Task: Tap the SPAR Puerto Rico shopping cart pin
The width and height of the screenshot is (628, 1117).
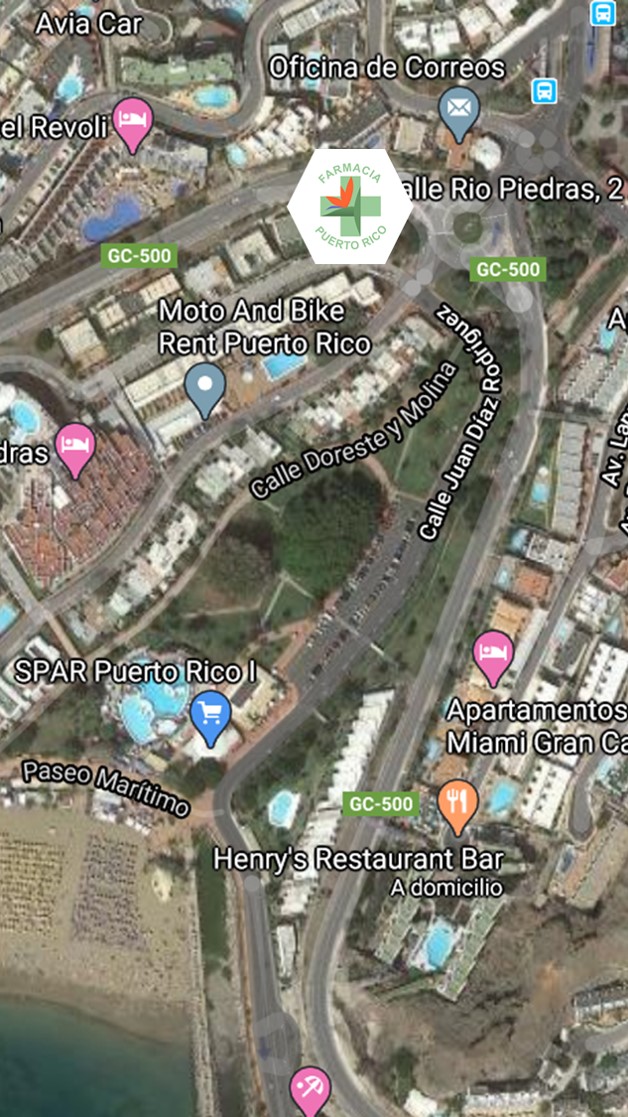Action: tap(211, 718)
